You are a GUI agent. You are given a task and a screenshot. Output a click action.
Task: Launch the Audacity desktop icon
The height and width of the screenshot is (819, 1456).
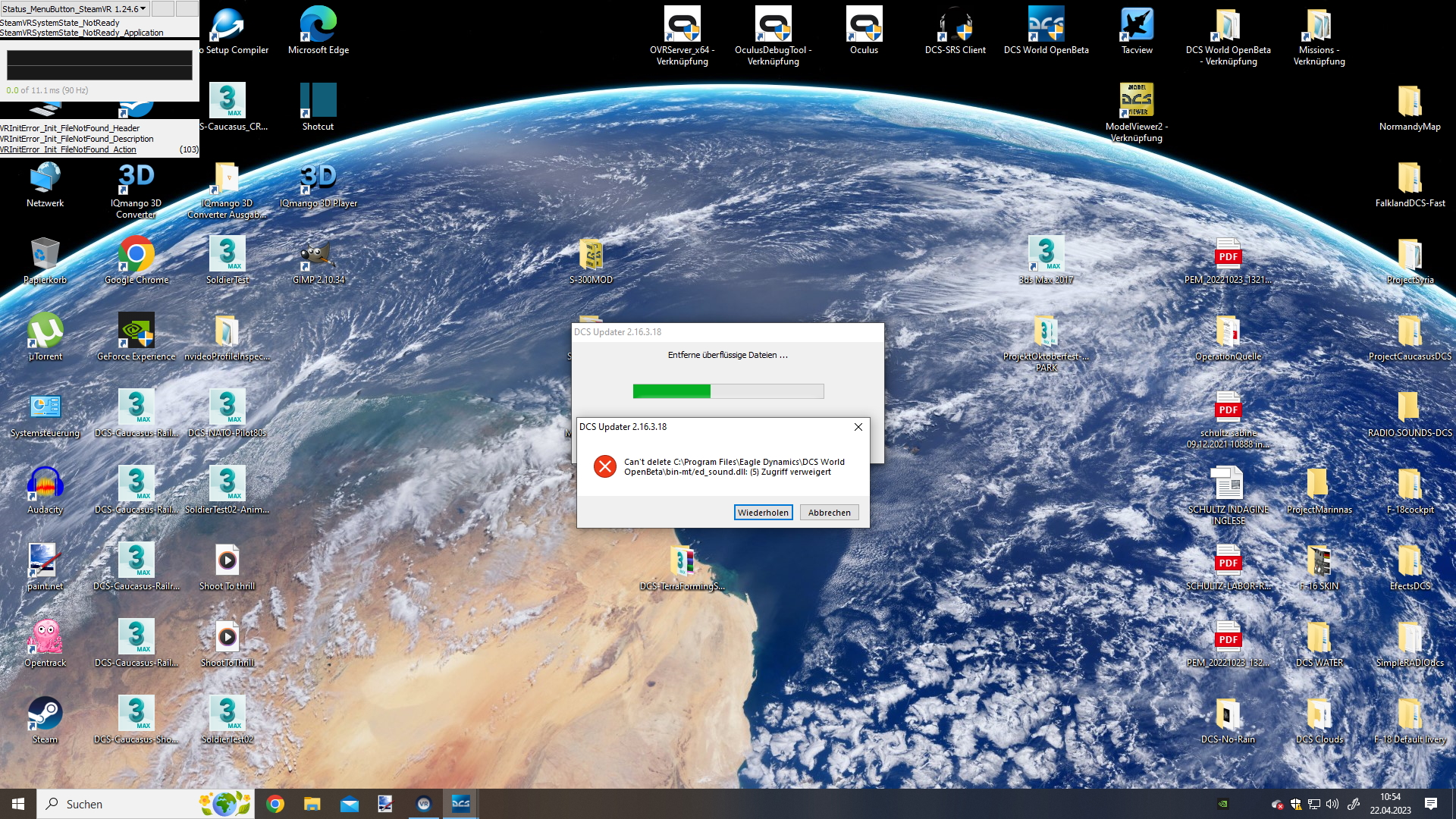pos(45,491)
